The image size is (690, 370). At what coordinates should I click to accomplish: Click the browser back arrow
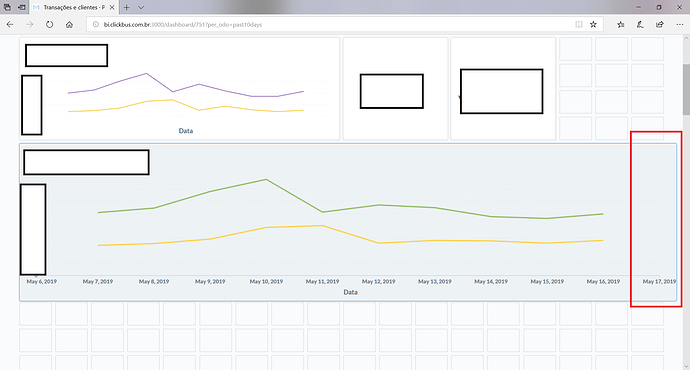pyautogui.click(x=10, y=25)
